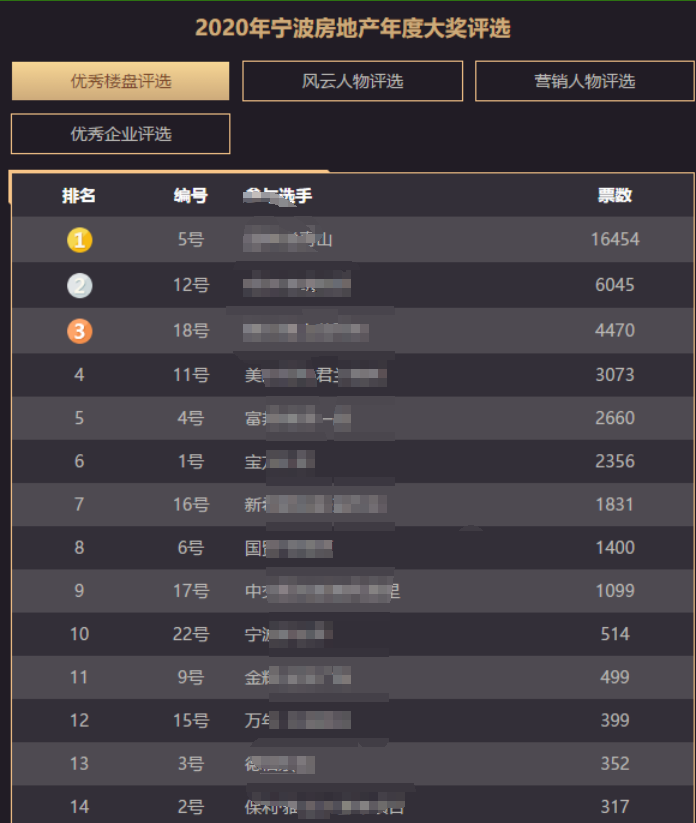The height and width of the screenshot is (823, 696).
Task: Click the 编号 column header
Action: tap(190, 196)
